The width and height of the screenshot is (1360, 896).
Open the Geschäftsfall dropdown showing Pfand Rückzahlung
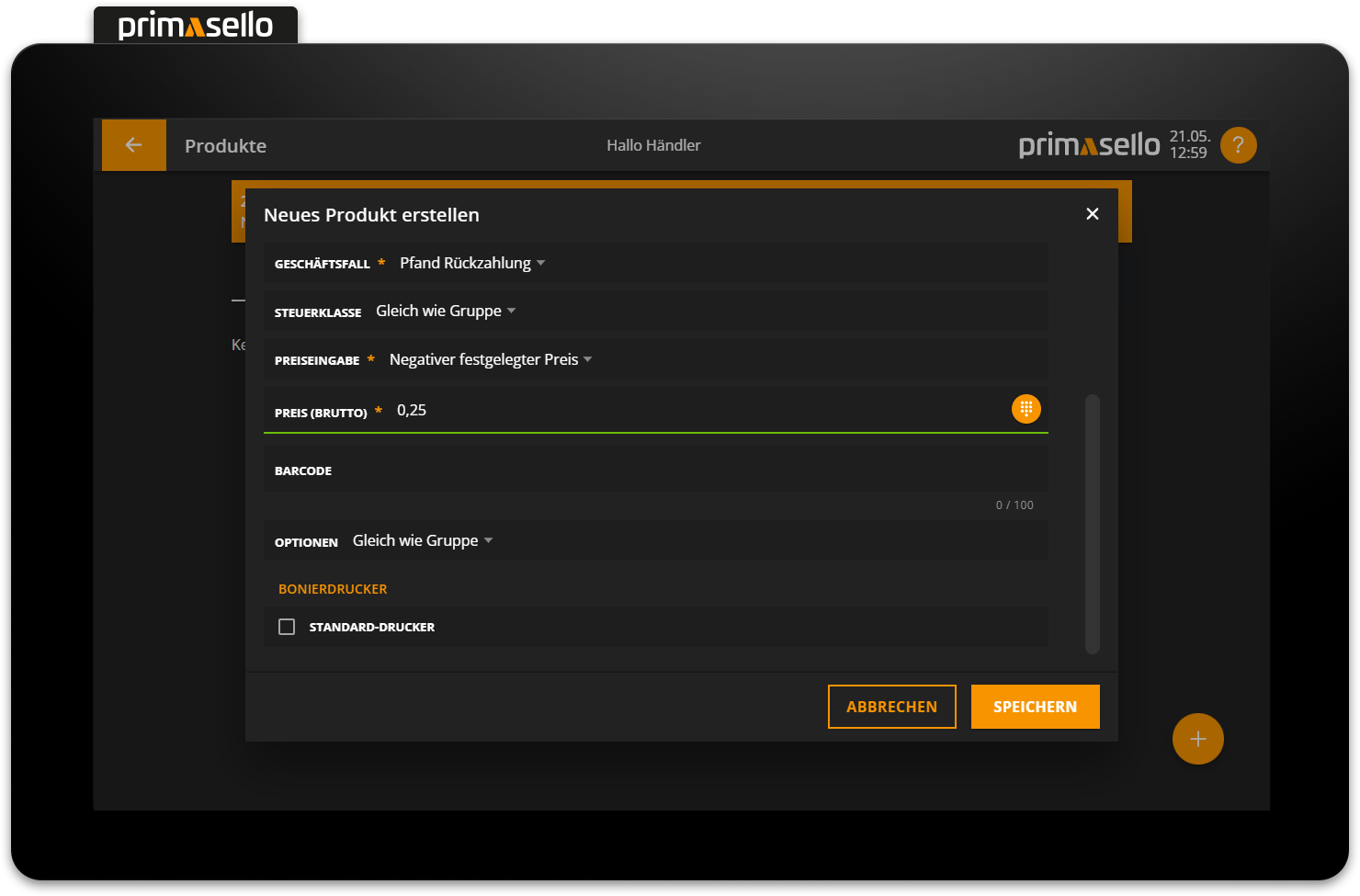pyautogui.click(x=472, y=264)
